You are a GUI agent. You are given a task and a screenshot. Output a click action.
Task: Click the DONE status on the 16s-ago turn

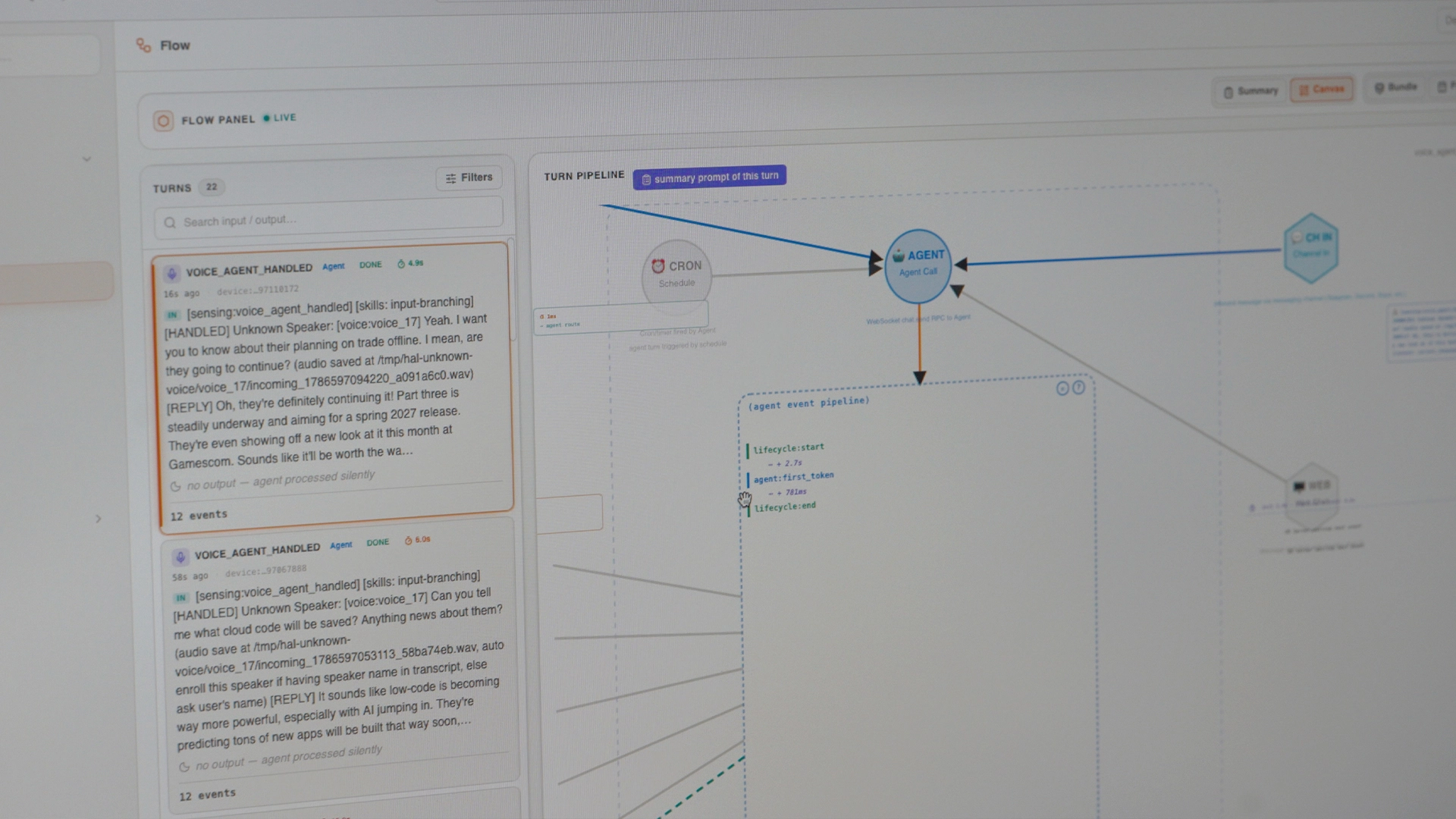tap(371, 265)
